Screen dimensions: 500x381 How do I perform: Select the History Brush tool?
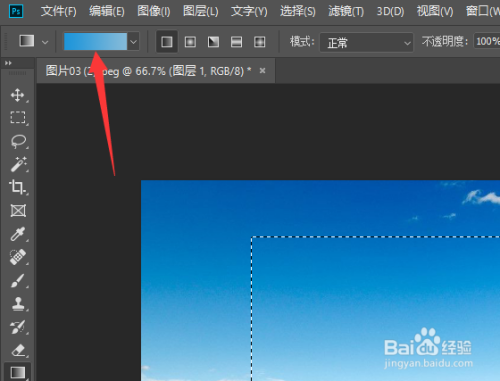coord(18,327)
